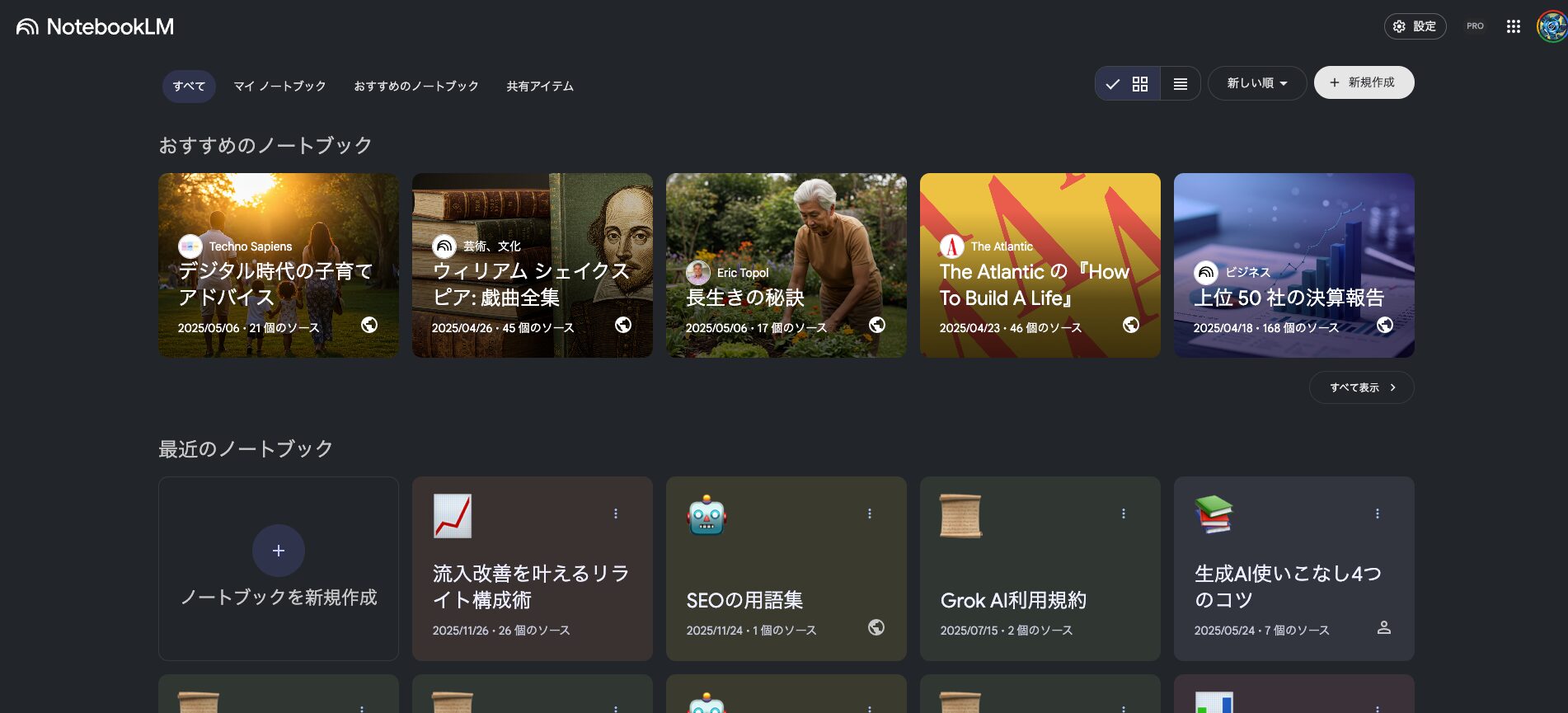
Task: Open the Google apps grid
Action: [x=1513, y=26]
